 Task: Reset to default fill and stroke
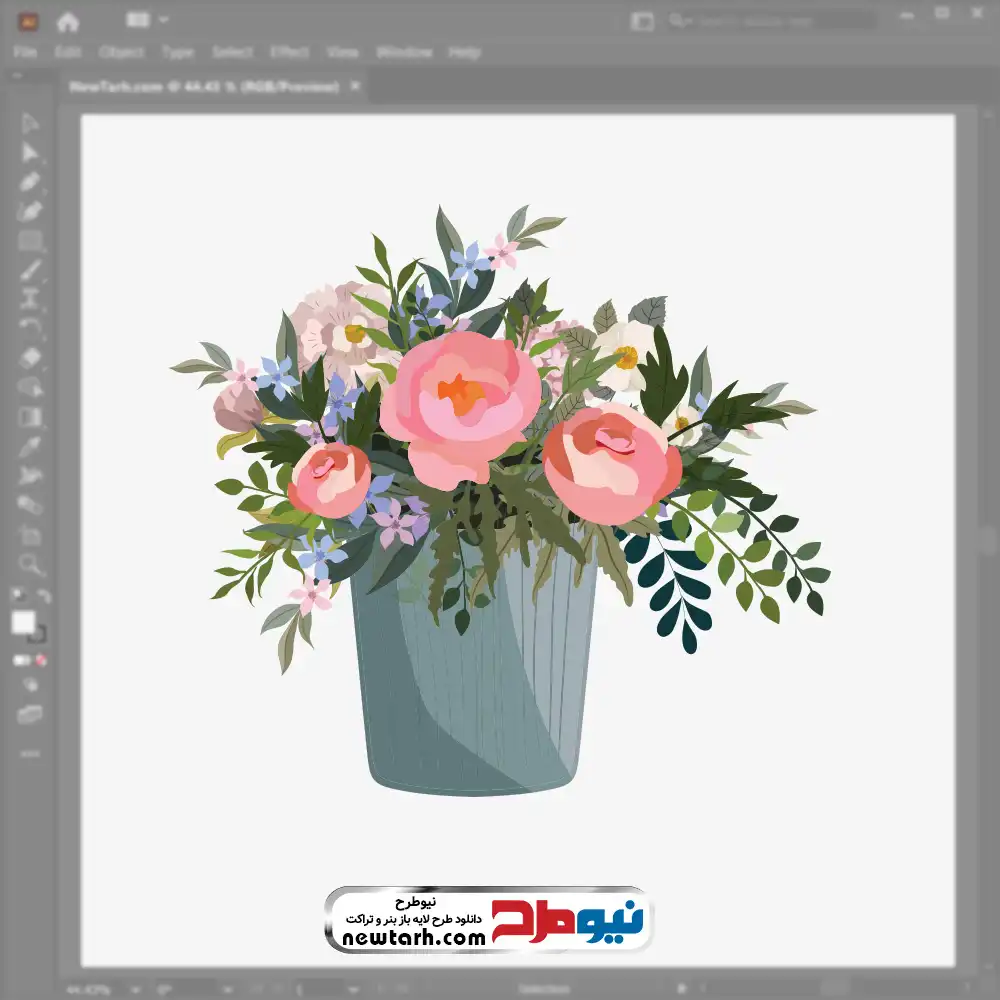click(x=18, y=595)
